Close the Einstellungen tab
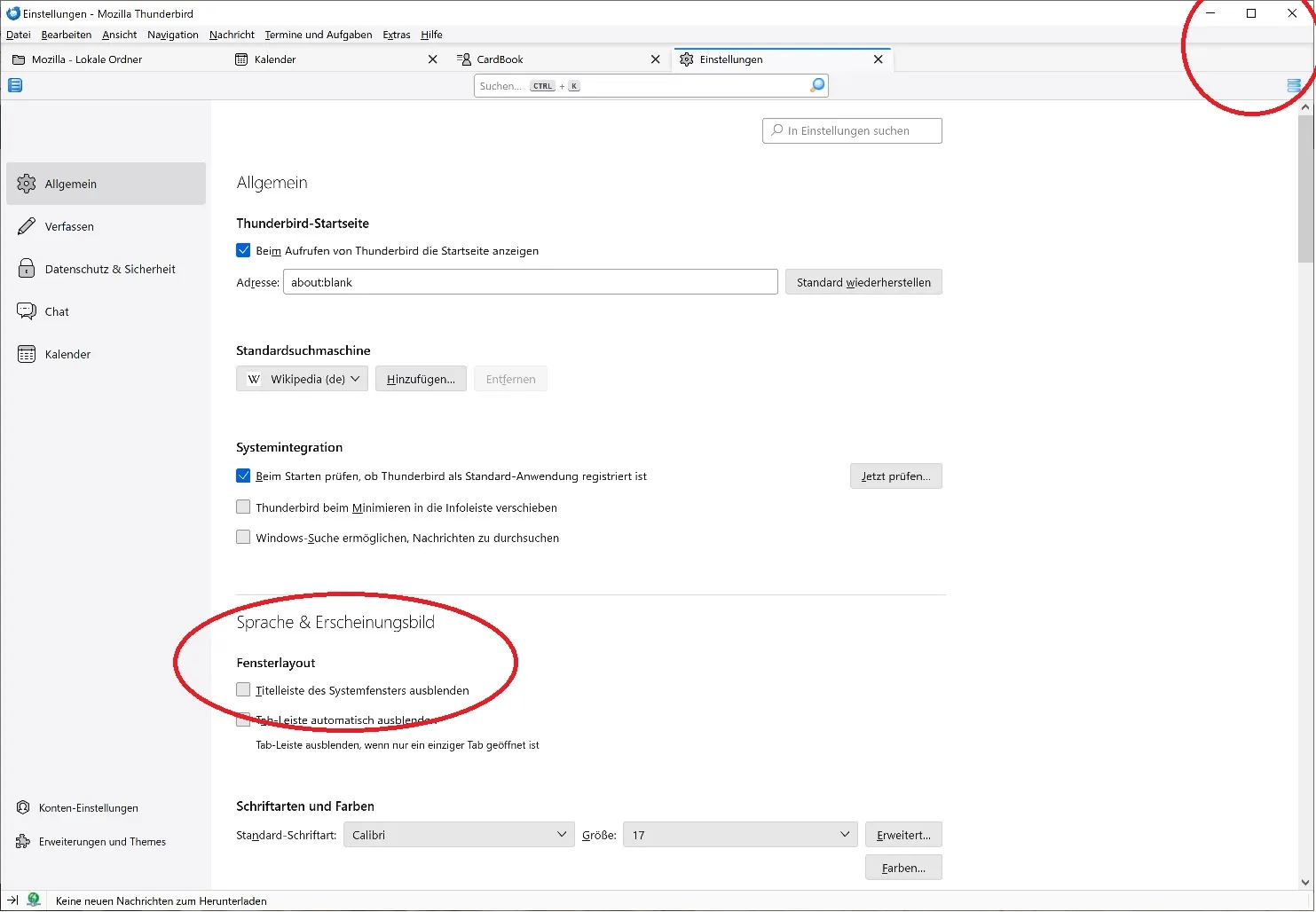The height and width of the screenshot is (912, 1316). pyautogui.click(x=879, y=59)
